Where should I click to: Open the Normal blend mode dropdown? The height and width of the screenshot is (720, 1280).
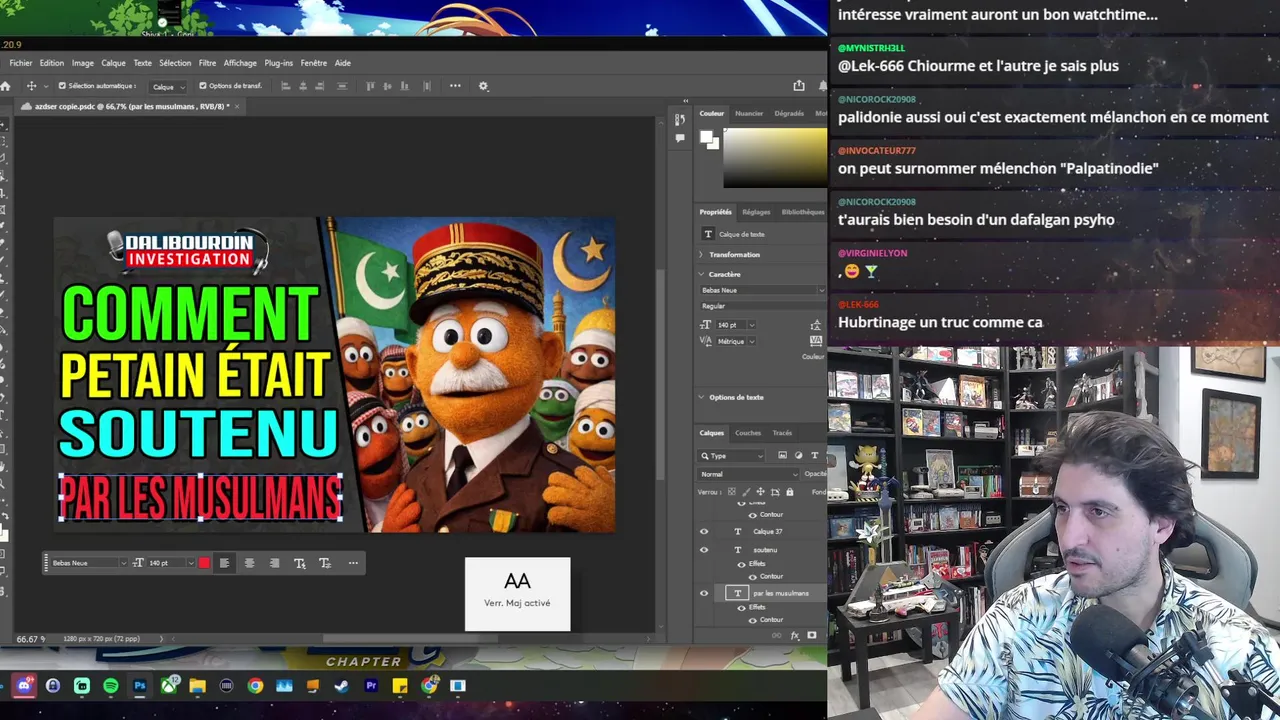click(748, 474)
